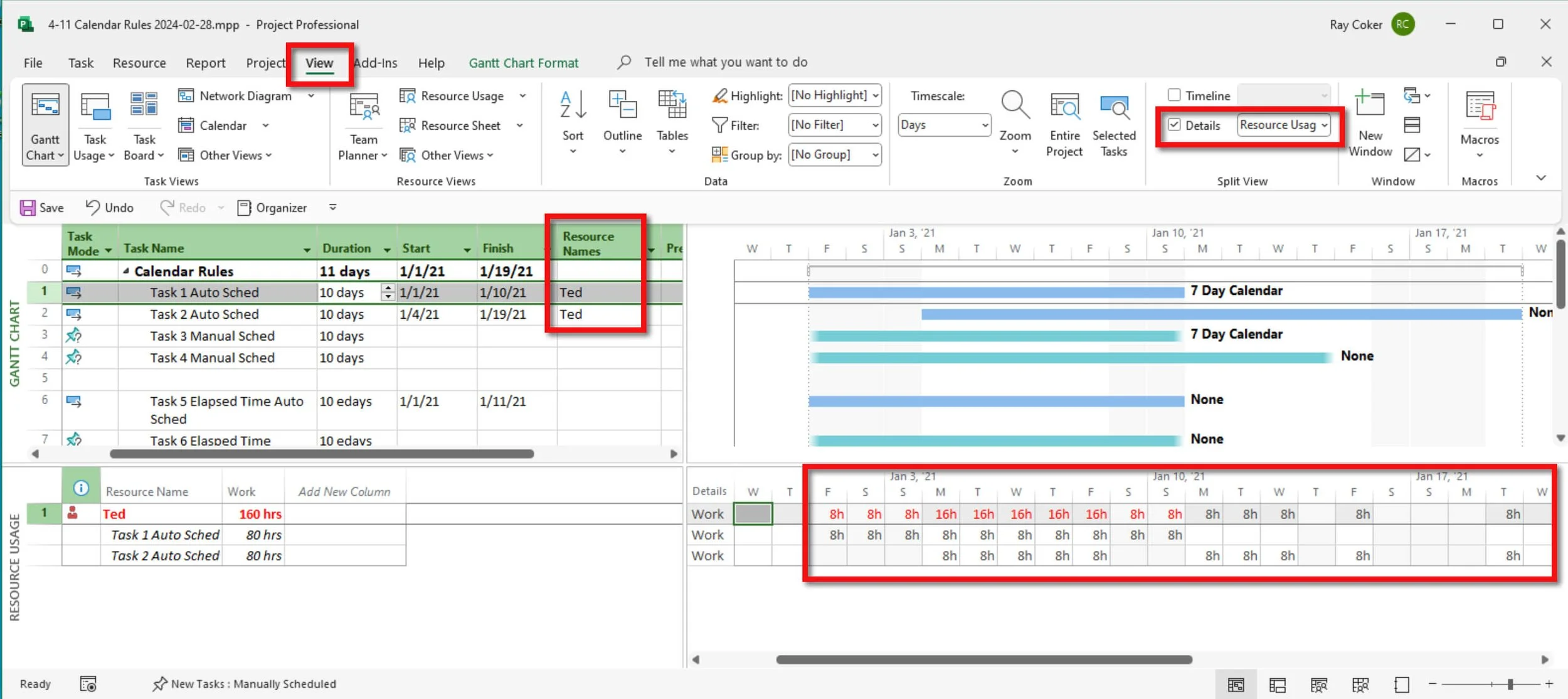Switch to the Resource tab

139,63
